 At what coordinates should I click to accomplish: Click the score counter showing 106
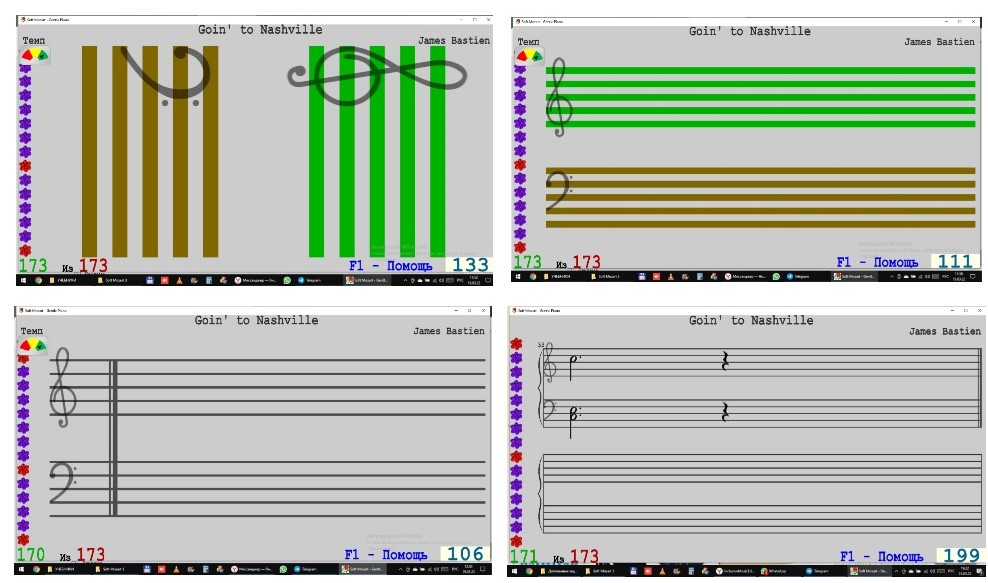coord(465,554)
